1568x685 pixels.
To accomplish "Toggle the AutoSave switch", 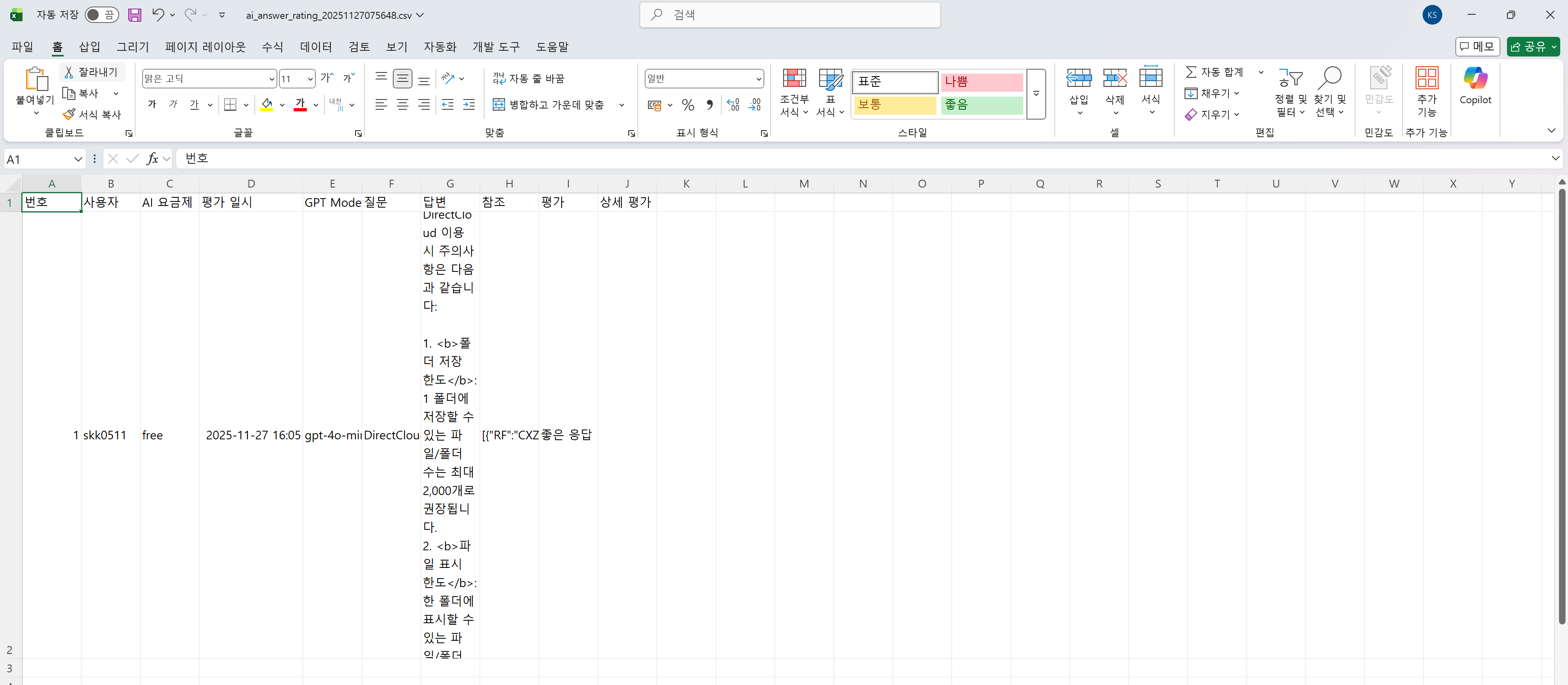I will 101,15.
